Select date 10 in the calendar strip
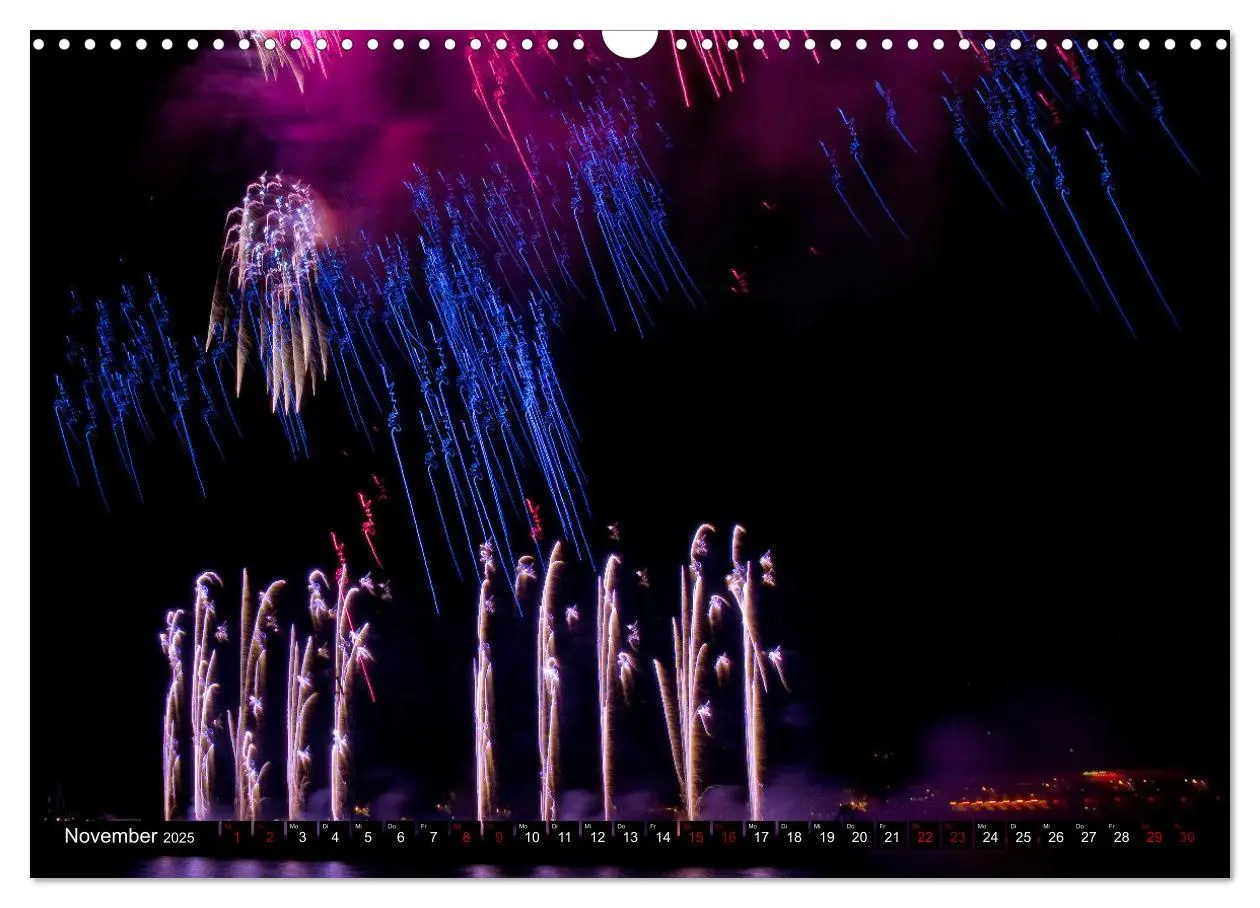1260x908 pixels. [532, 837]
